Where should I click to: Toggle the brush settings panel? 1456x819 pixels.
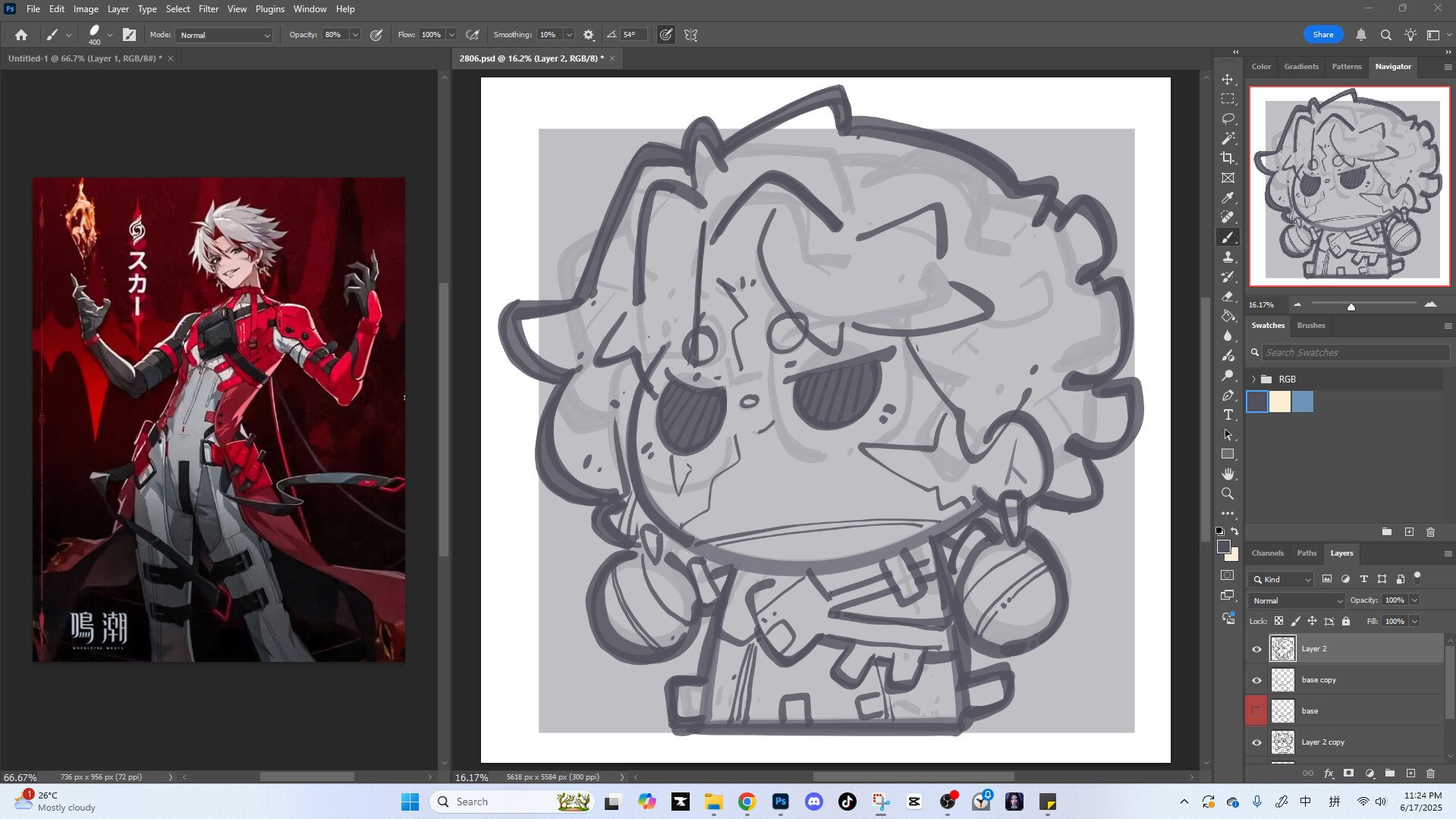pos(130,35)
